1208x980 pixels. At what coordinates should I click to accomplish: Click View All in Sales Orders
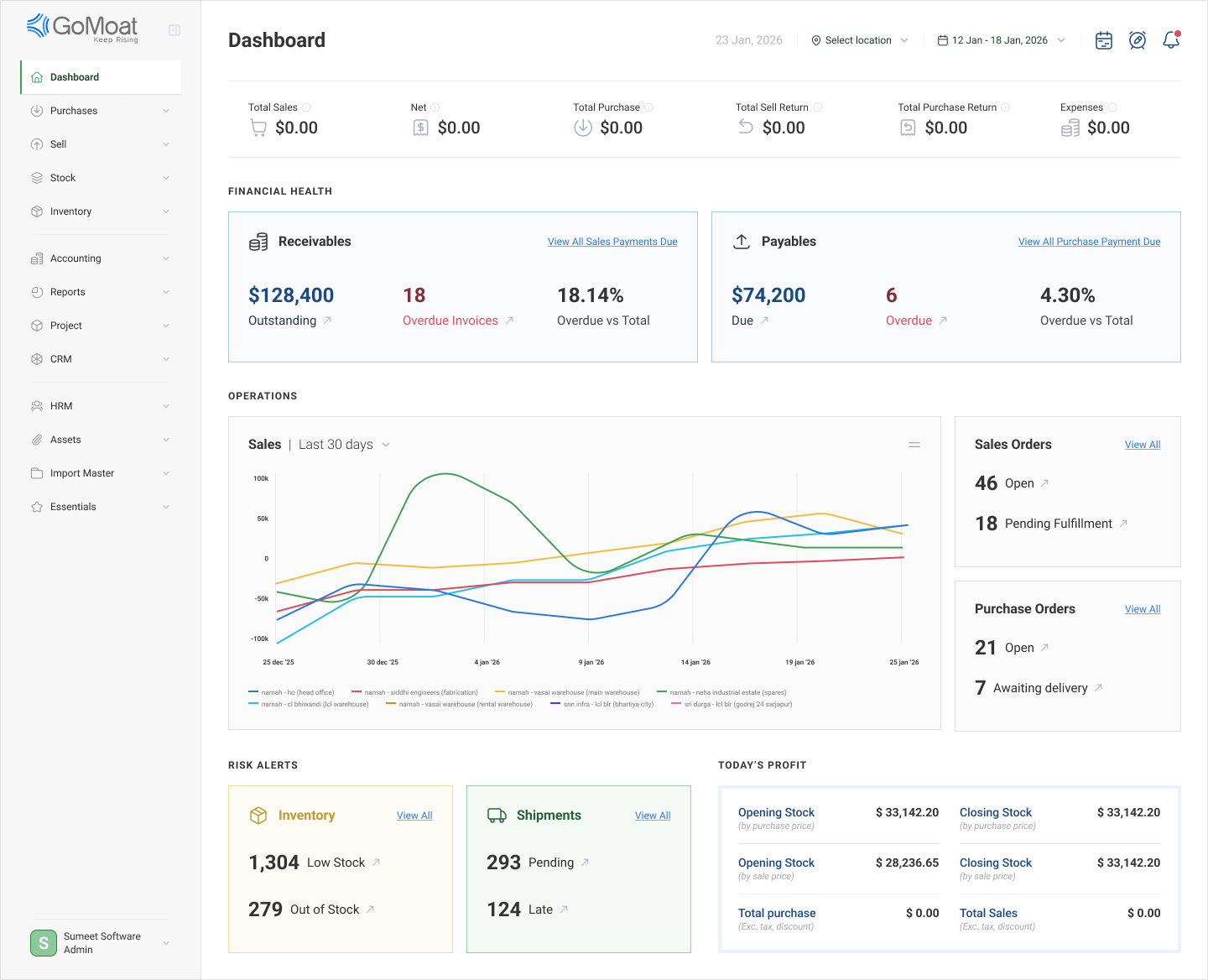[x=1143, y=445]
